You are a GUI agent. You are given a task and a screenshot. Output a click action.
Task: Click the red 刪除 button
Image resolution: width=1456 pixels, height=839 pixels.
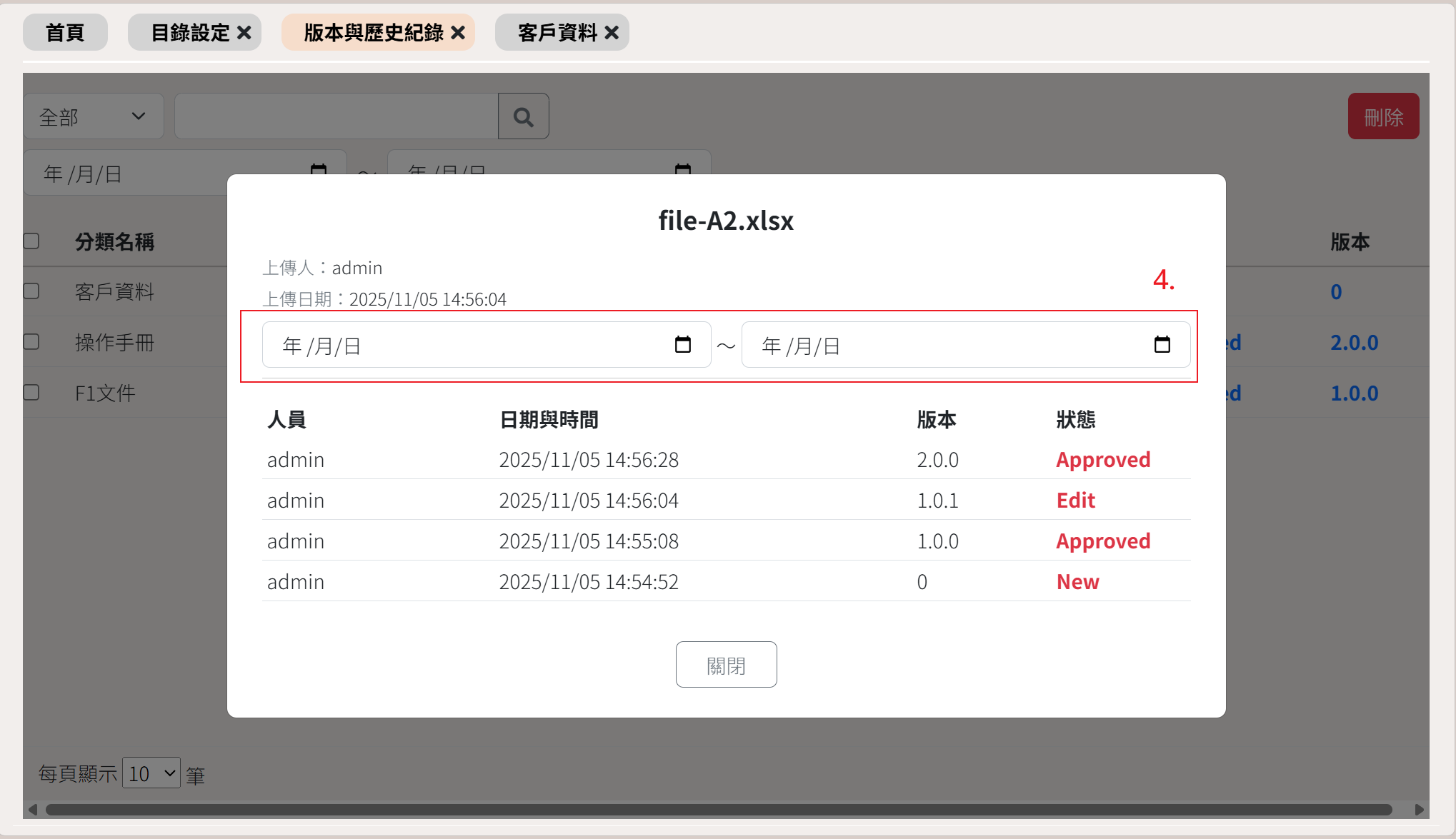(x=1383, y=116)
